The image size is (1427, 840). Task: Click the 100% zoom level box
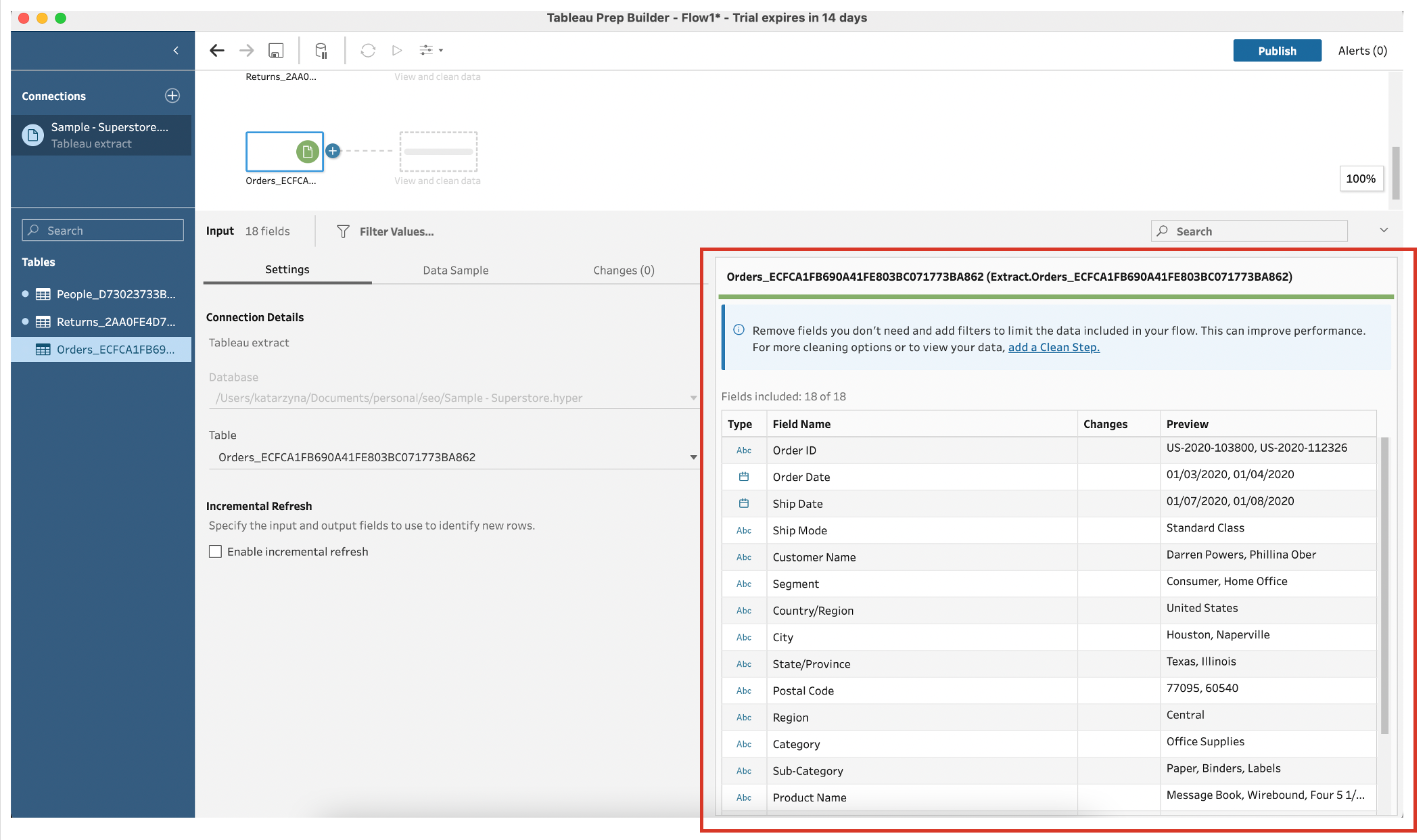(1361, 179)
